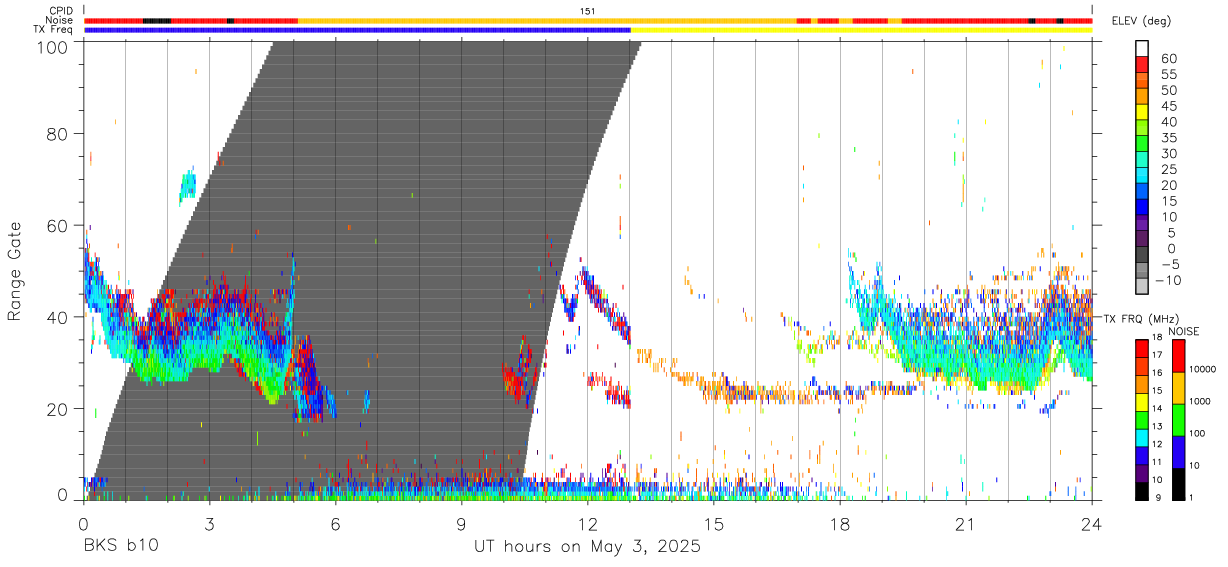Click the −10 label on elevation colorbar
The image size is (1228, 567).
pos(1167,280)
